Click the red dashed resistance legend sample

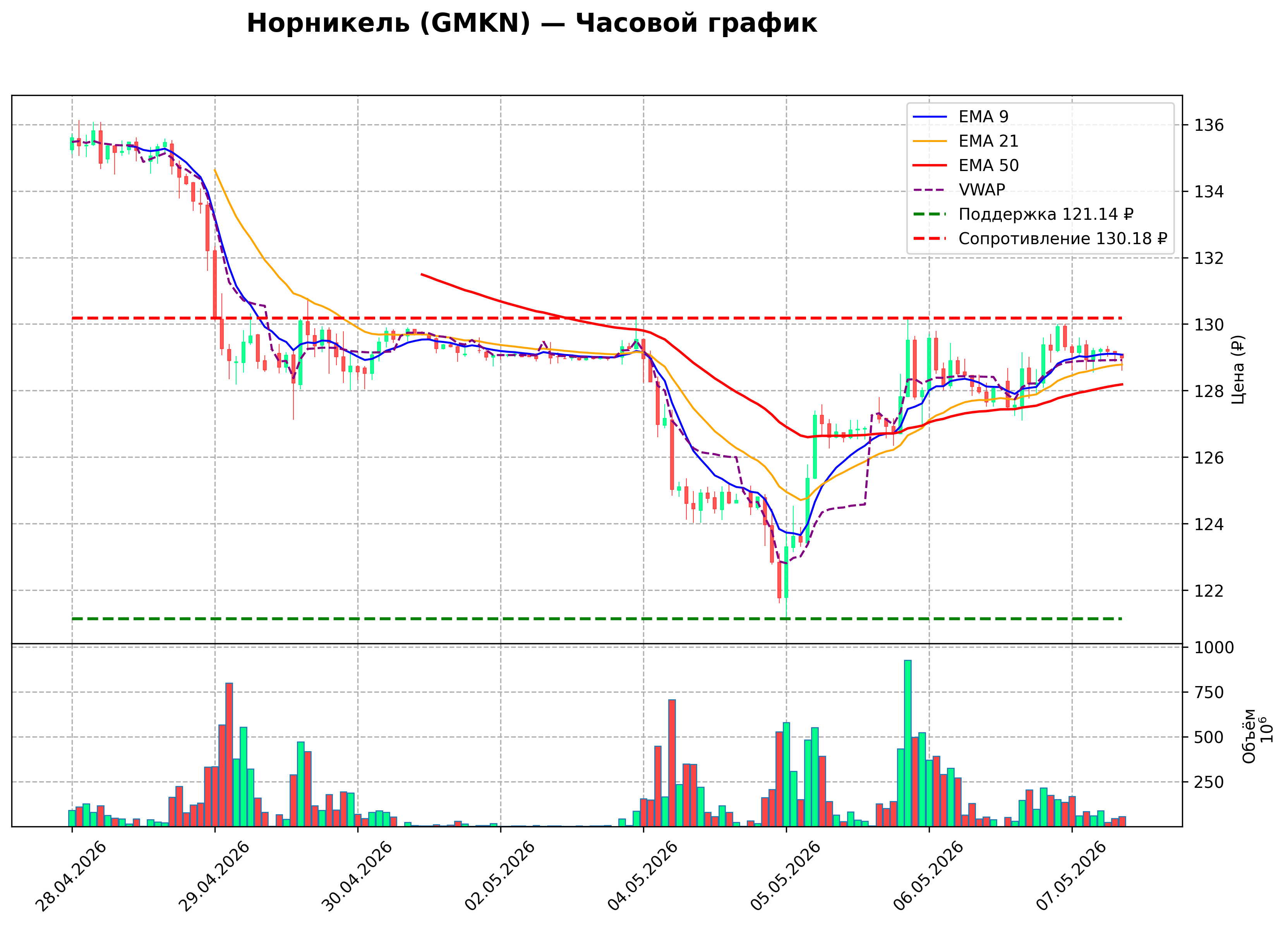point(930,239)
